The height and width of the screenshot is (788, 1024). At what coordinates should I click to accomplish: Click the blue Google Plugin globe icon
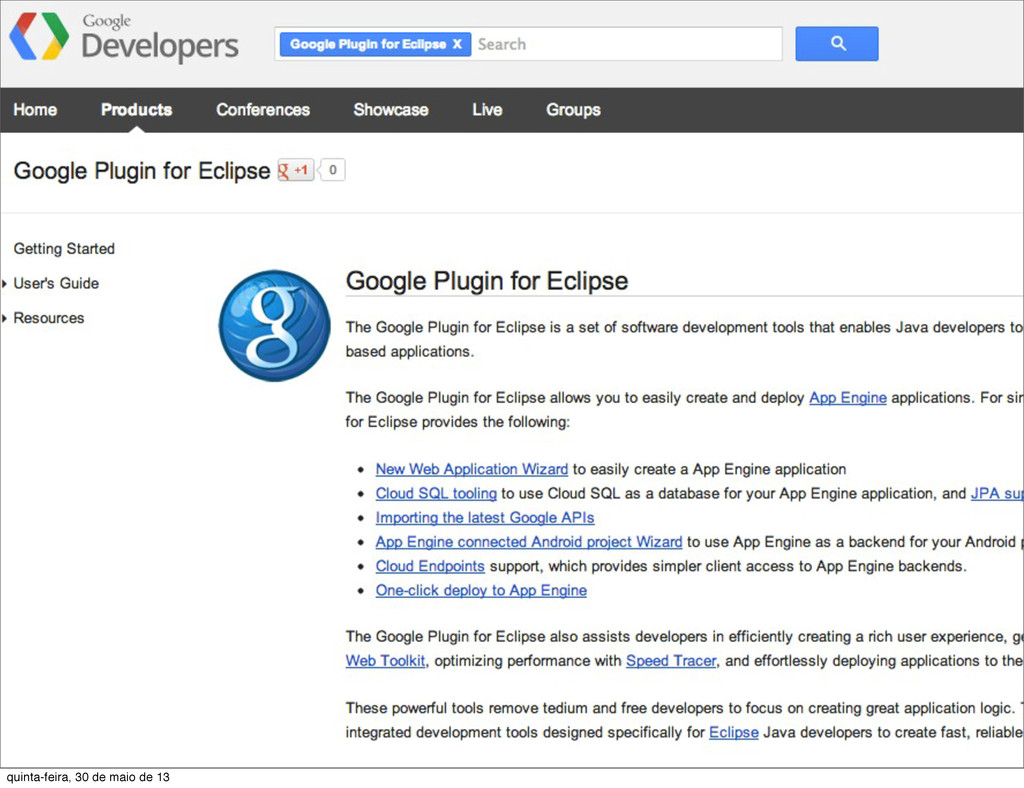274,325
